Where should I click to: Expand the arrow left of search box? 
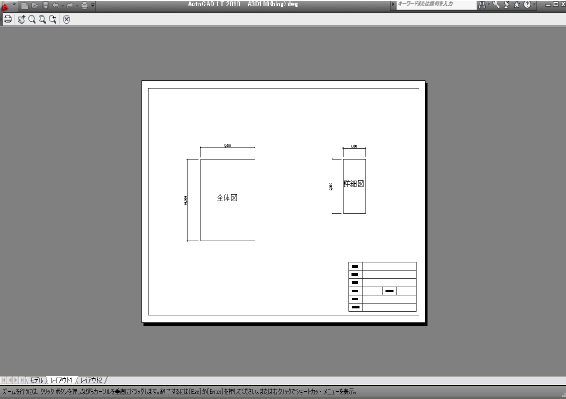point(393,5)
